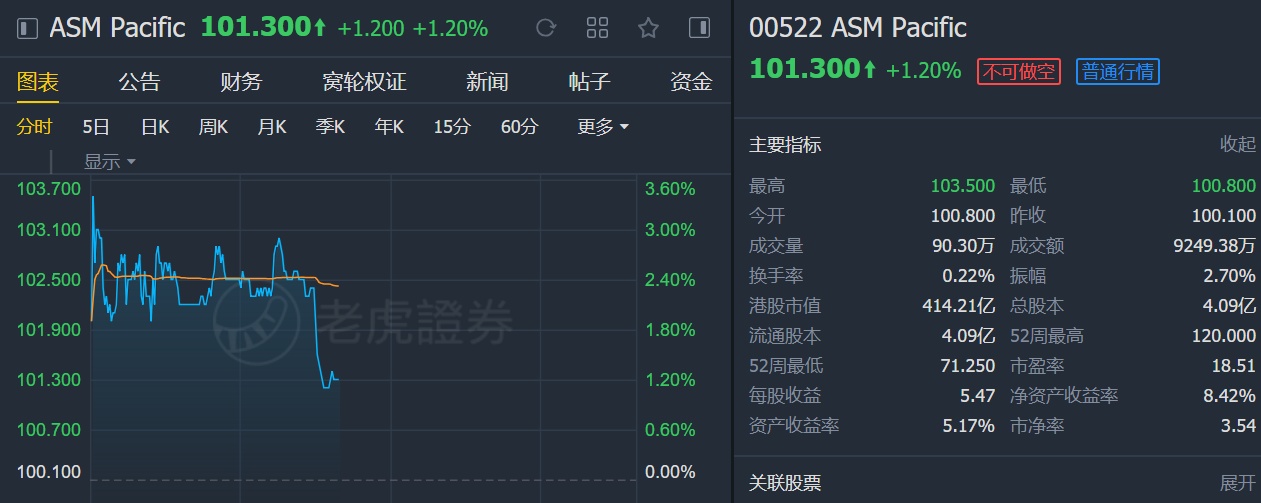The image size is (1261, 503).
Task: Toggle the side panel icon
Action: tap(699, 28)
